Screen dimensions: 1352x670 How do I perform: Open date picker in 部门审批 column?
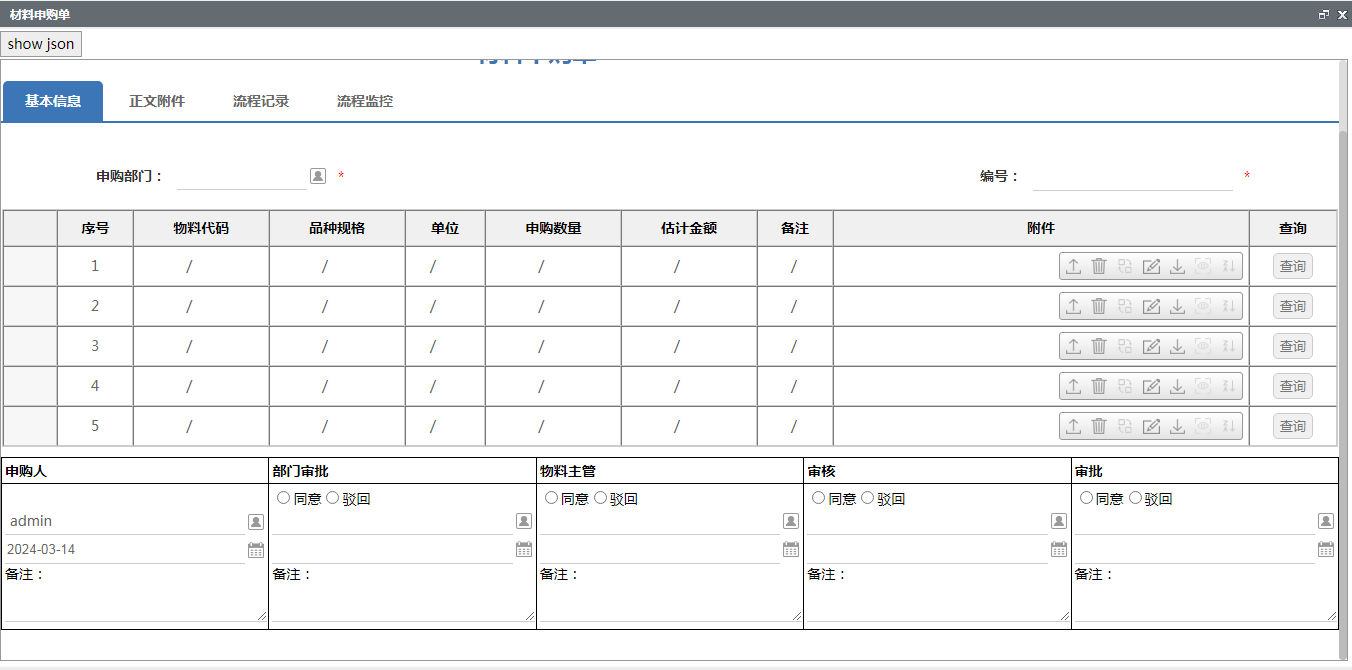click(524, 549)
